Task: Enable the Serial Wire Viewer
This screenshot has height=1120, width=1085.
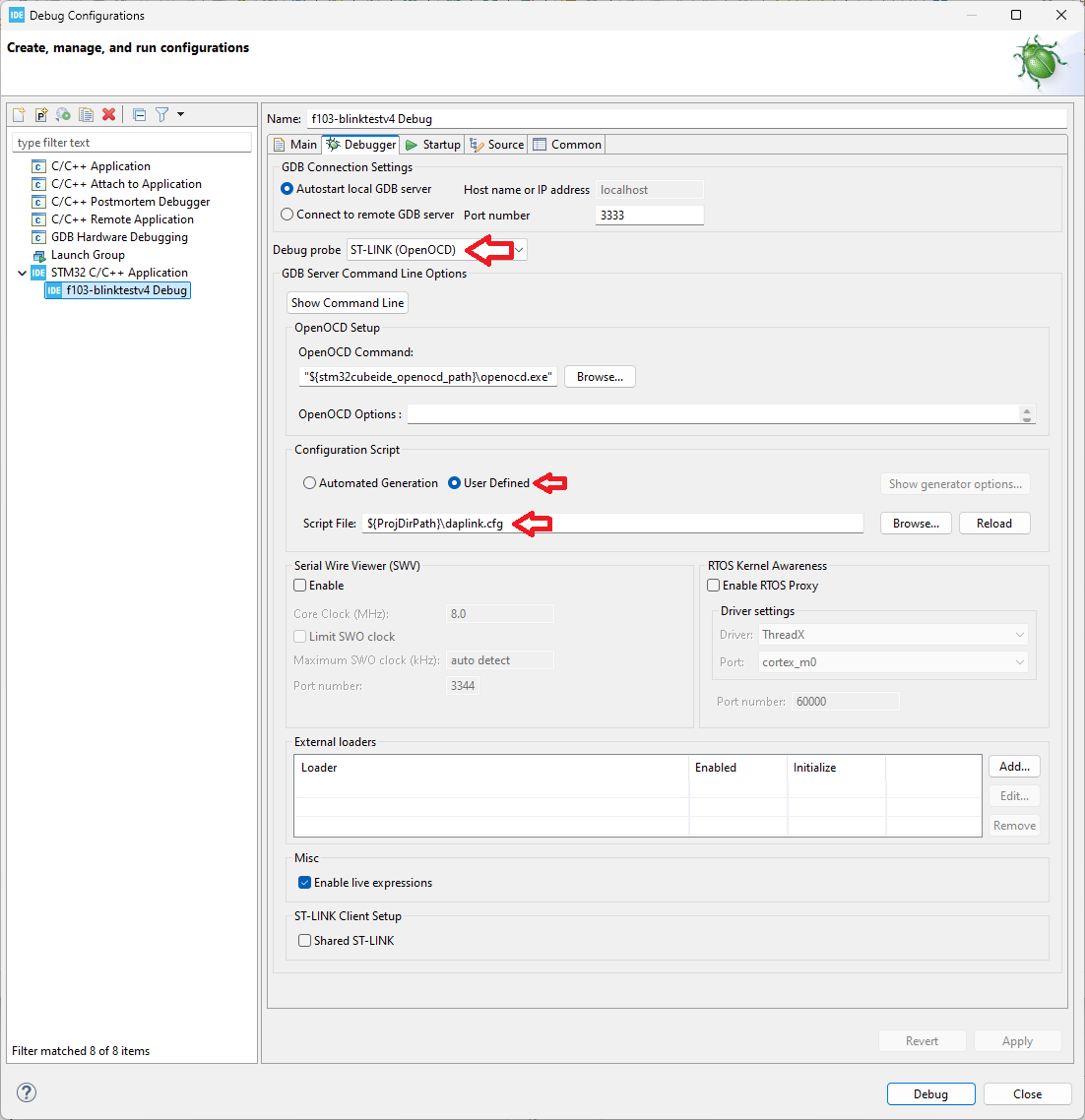Action: pos(298,585)
